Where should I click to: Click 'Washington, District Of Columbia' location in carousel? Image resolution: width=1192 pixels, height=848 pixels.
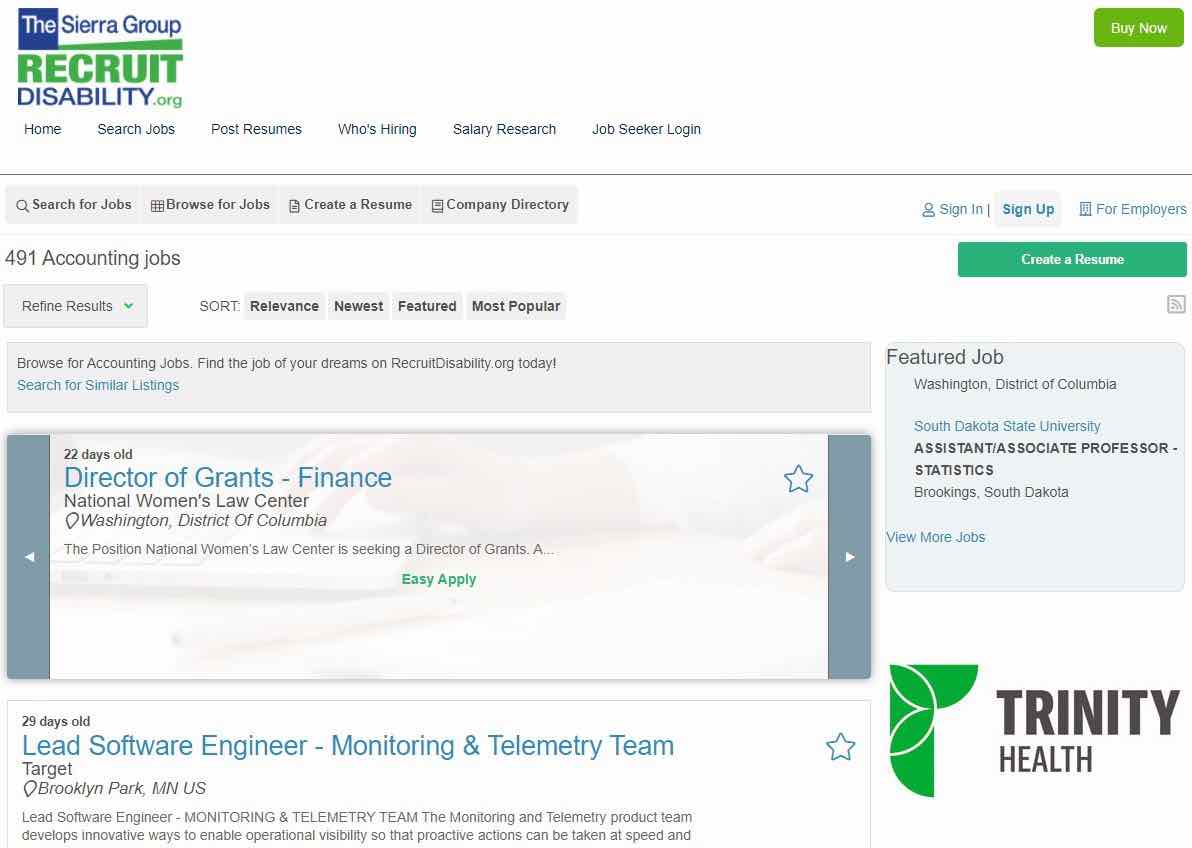(x=203, y=521)
